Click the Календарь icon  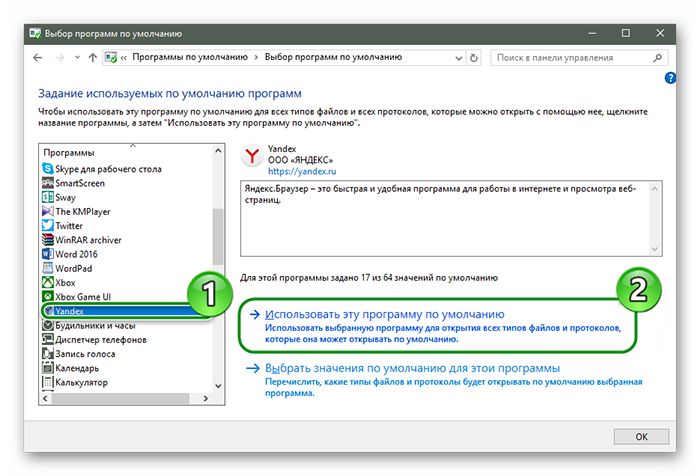[x=47, y=368]
